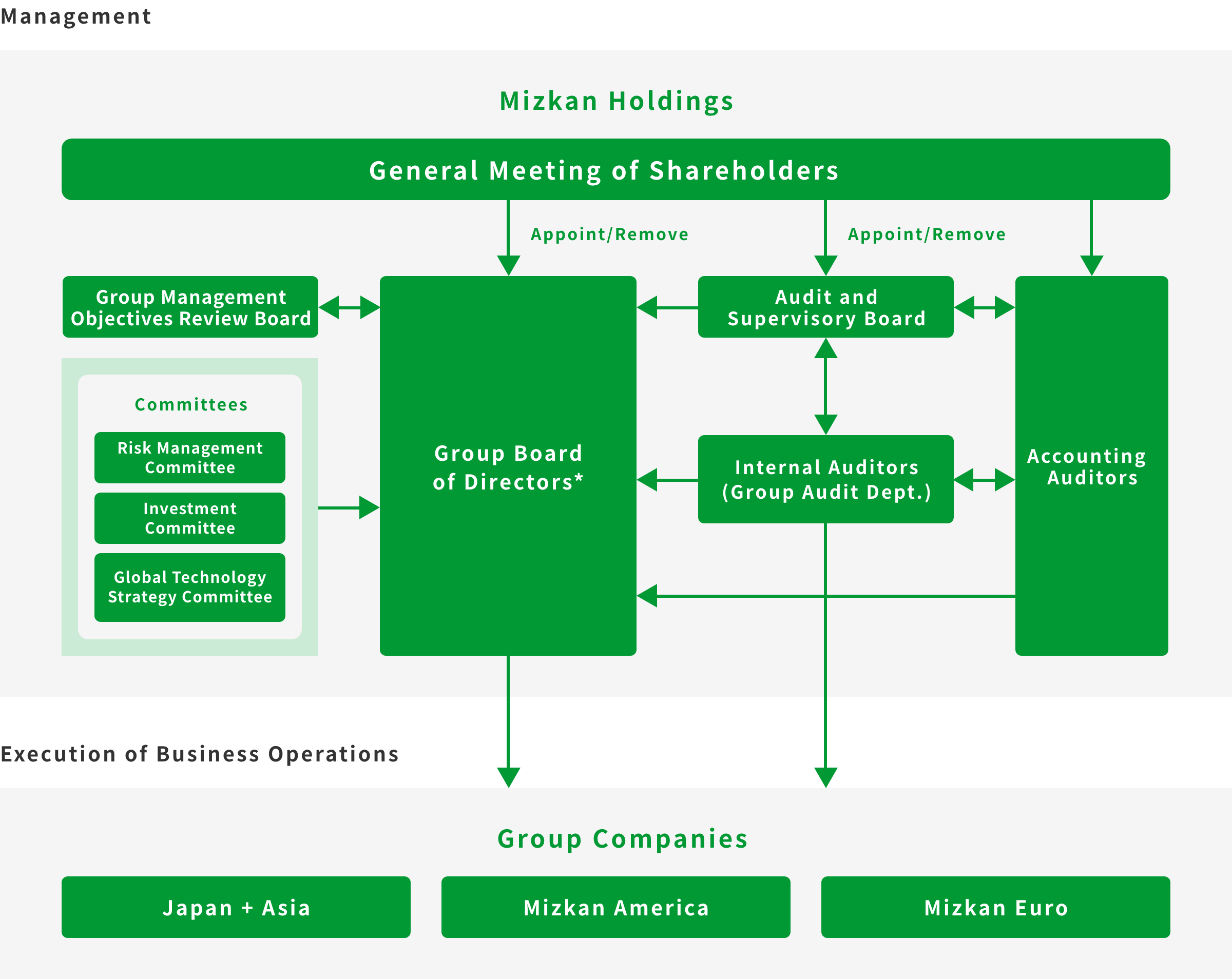Select the Investment Committee box
1232x979 pixels.
(x=190, y=518)
